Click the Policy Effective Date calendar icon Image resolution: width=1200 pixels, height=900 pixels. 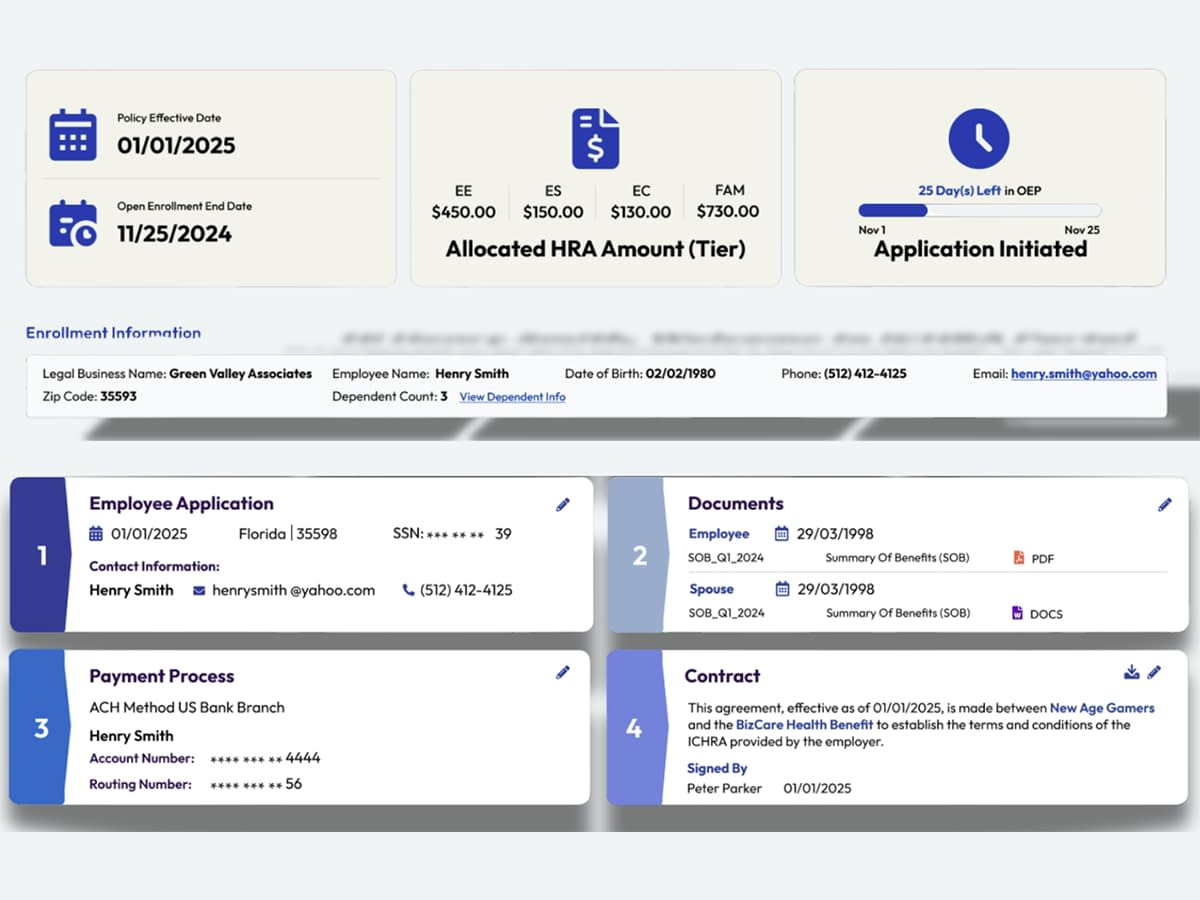(73, 135)
